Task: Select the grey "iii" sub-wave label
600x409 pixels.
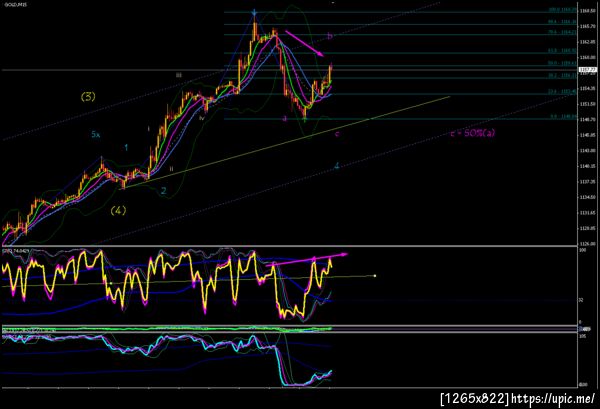Action: (x=179, y=75)
